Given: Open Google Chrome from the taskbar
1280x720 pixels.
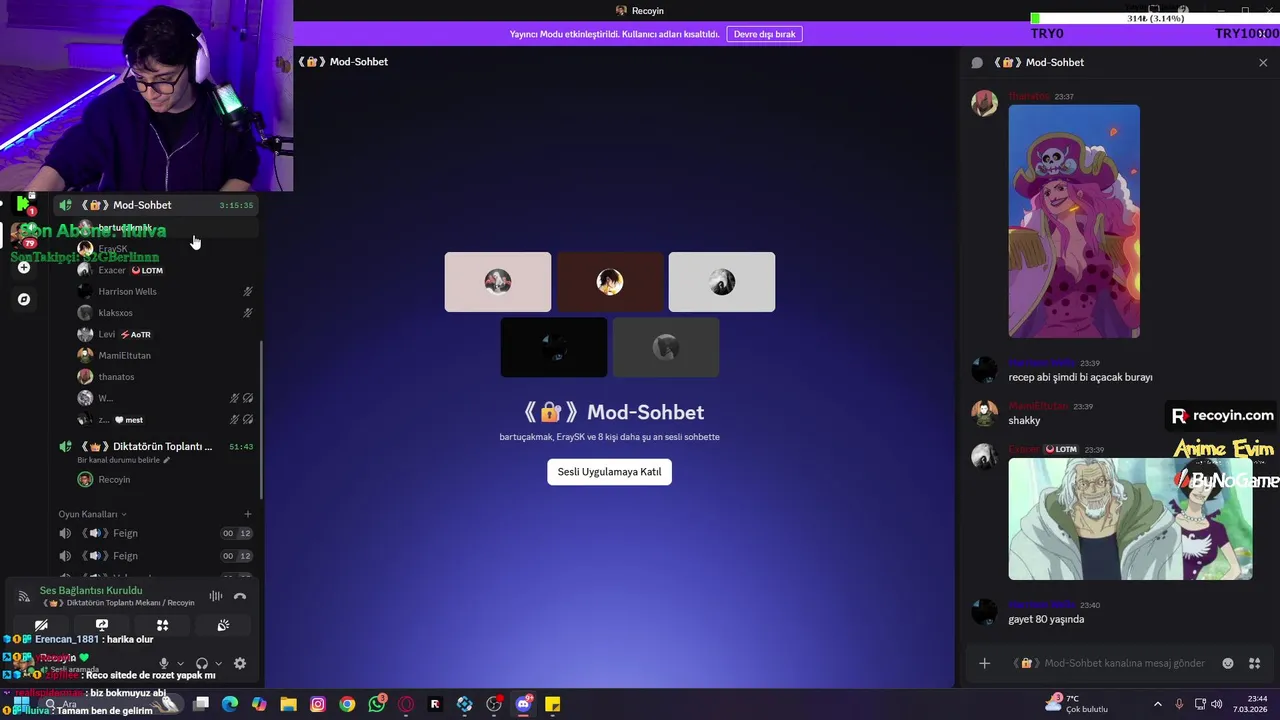Looking at the screenshot, I should (x=347, y=704).
